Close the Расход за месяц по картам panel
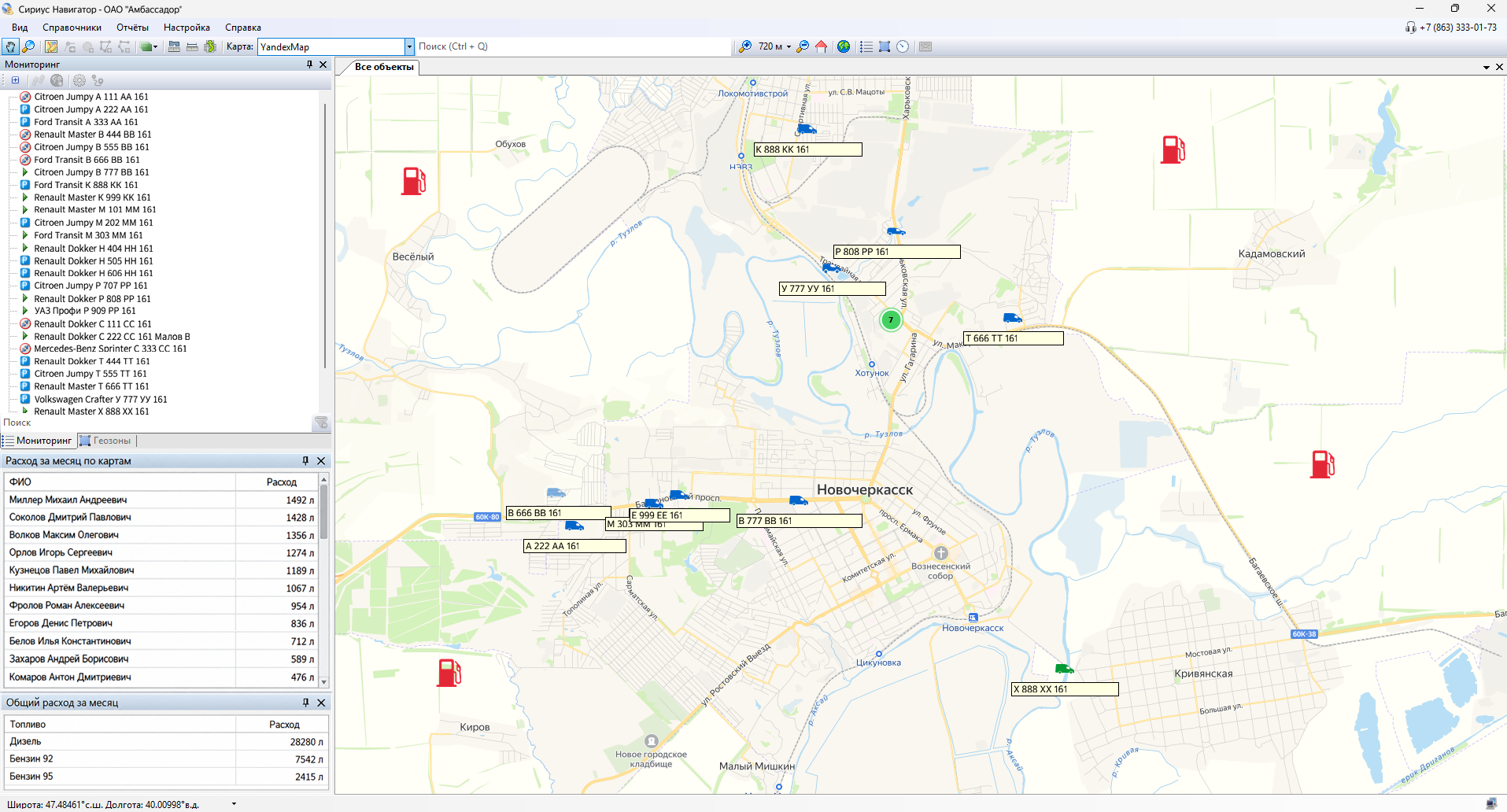 pos(321,461)
